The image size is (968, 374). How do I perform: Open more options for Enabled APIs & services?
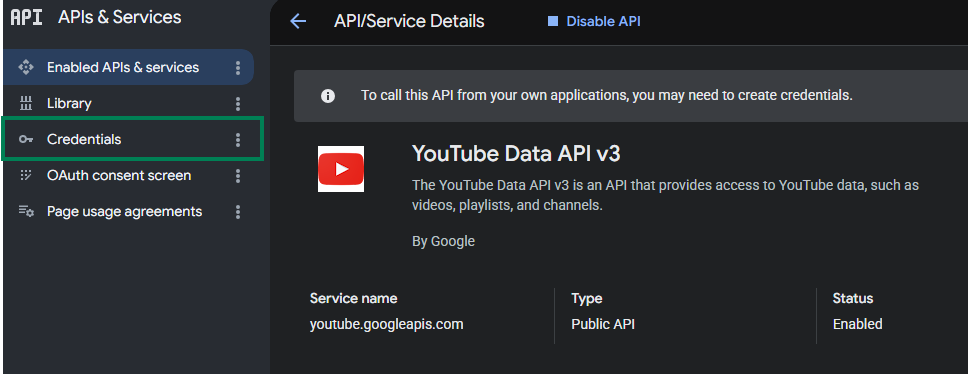[238, 68]
